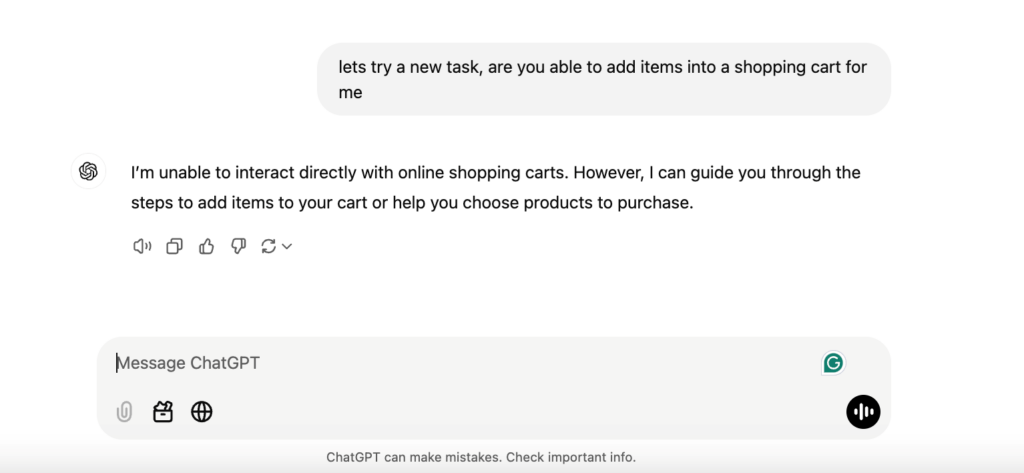This screenshot has height=473, width=1024.
Task: Copy the assistant's response
Action: (x=174, y=246)
